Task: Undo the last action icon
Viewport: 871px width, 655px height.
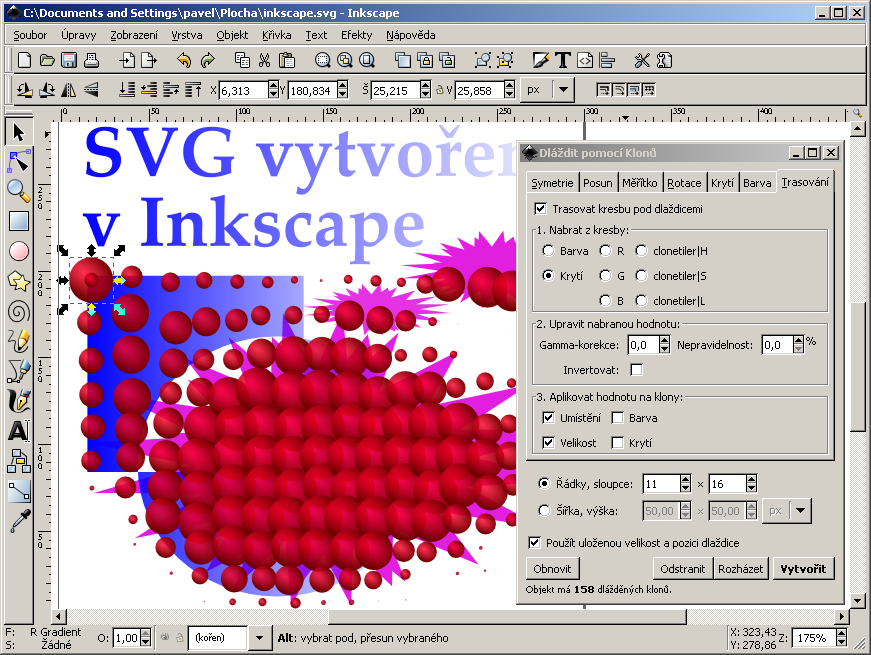Action: [184, 60]
